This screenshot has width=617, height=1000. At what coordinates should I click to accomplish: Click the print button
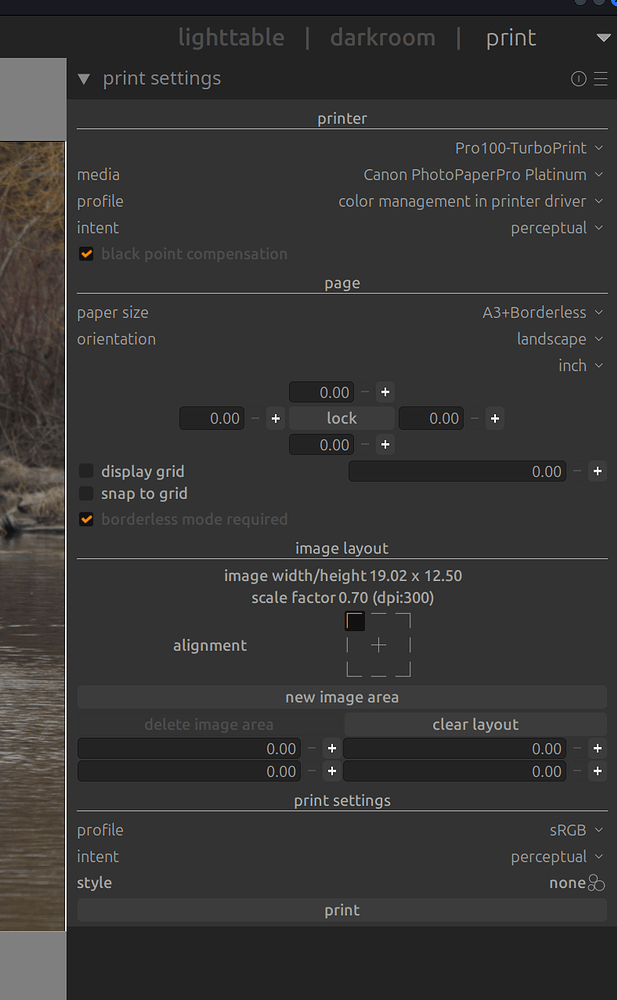tap(342, 910)
